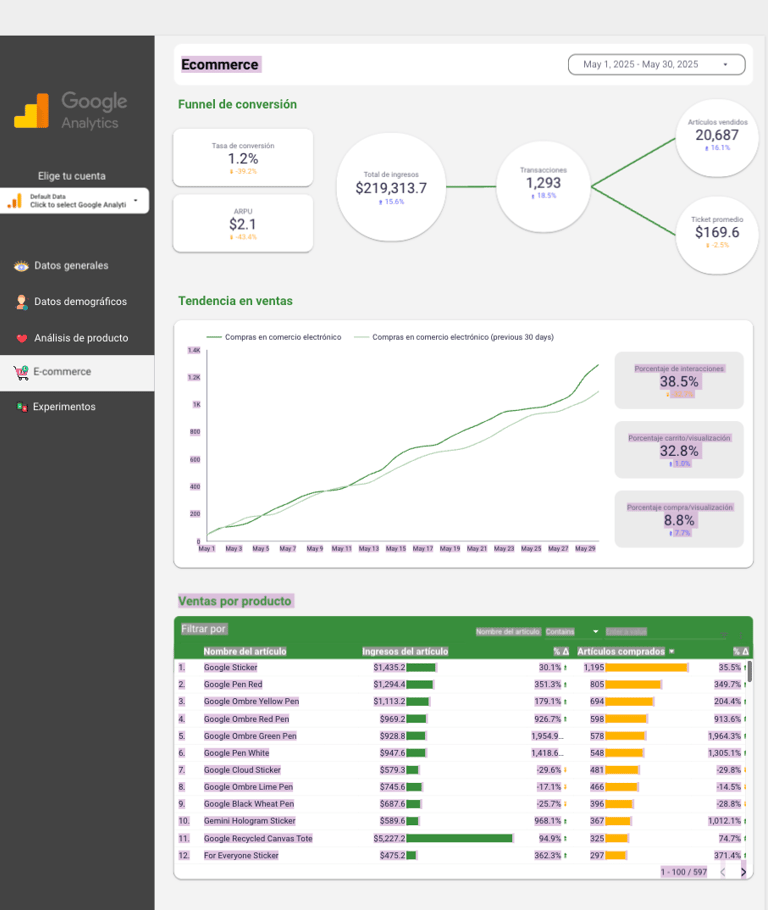Click Porcentaje carrito/visualización 32.8% card
This screenshot has height=910, width=768.
(x=679, y=450)
